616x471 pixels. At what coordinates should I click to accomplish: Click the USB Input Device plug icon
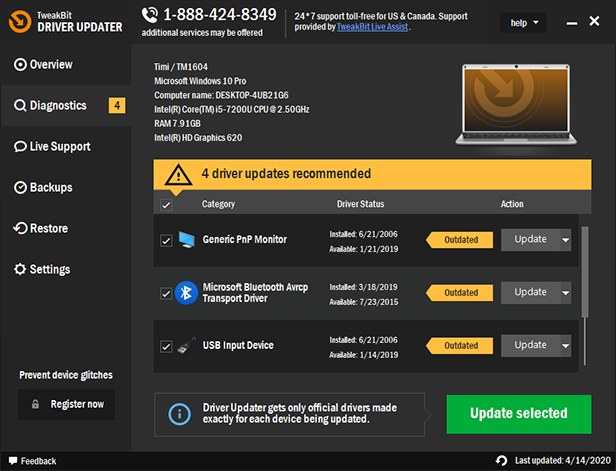point(187,345)
